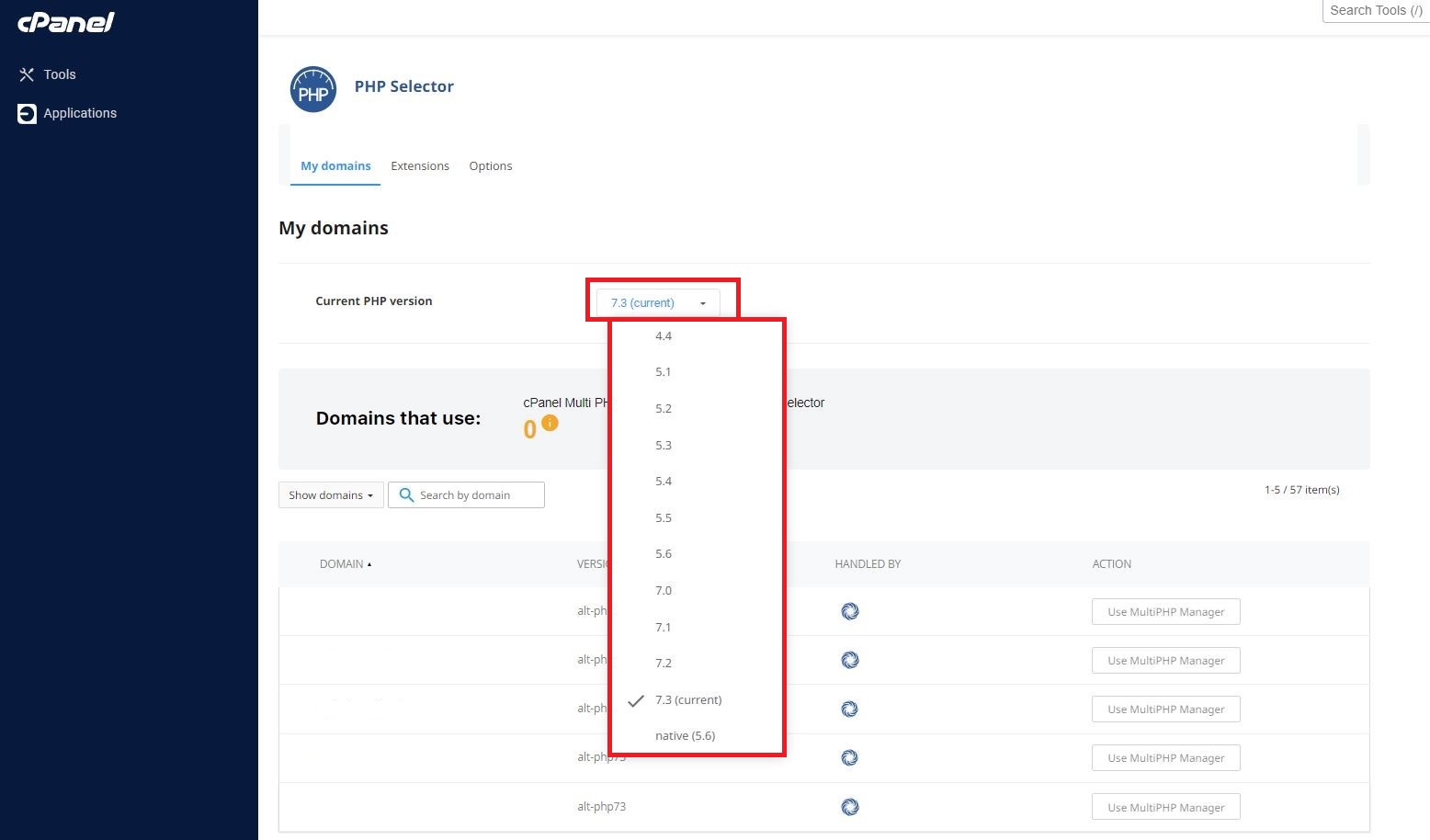Open the Current PHP version dropdown
Screen dimensions: 1430x840
click(x=658, y=302)
